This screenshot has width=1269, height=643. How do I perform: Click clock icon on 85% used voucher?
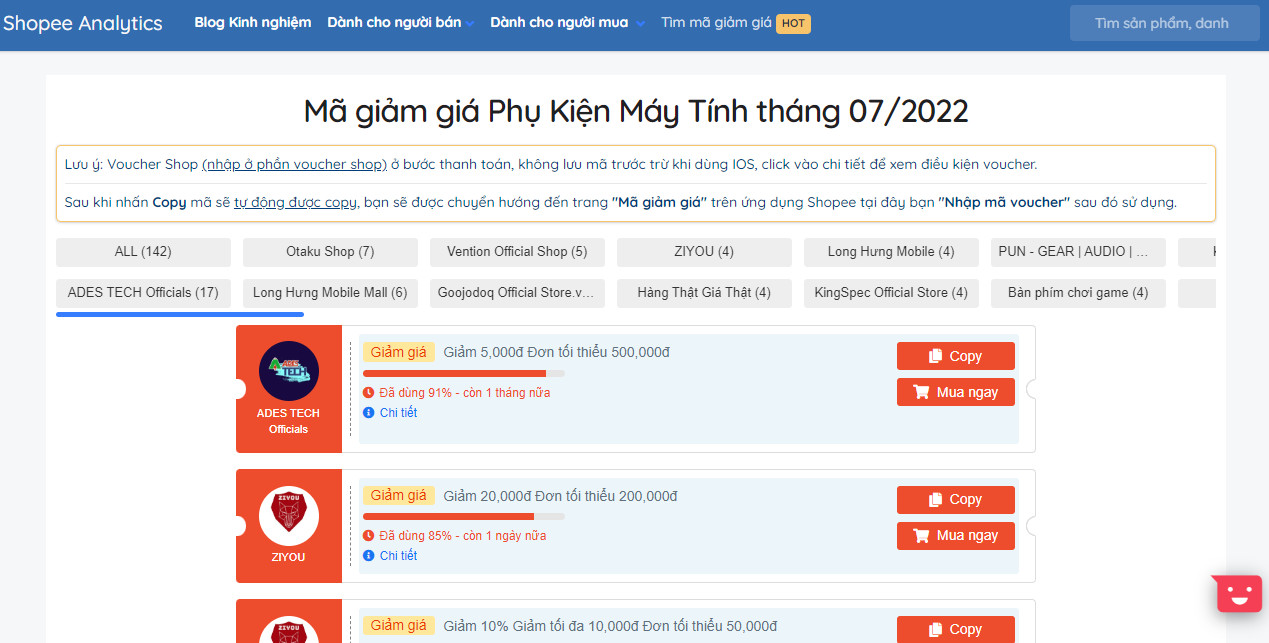[369, 536]
